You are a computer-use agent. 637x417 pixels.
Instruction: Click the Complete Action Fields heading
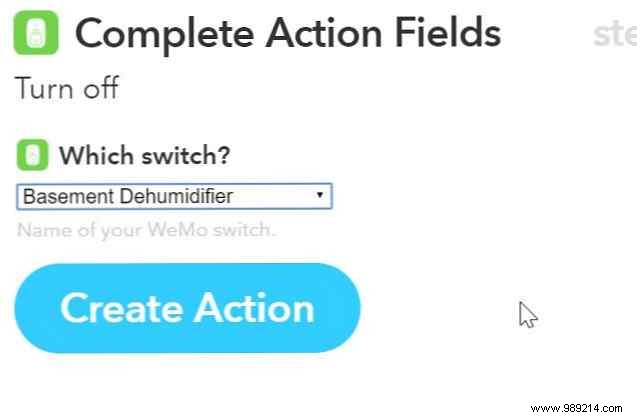click(x=288, y=34)
